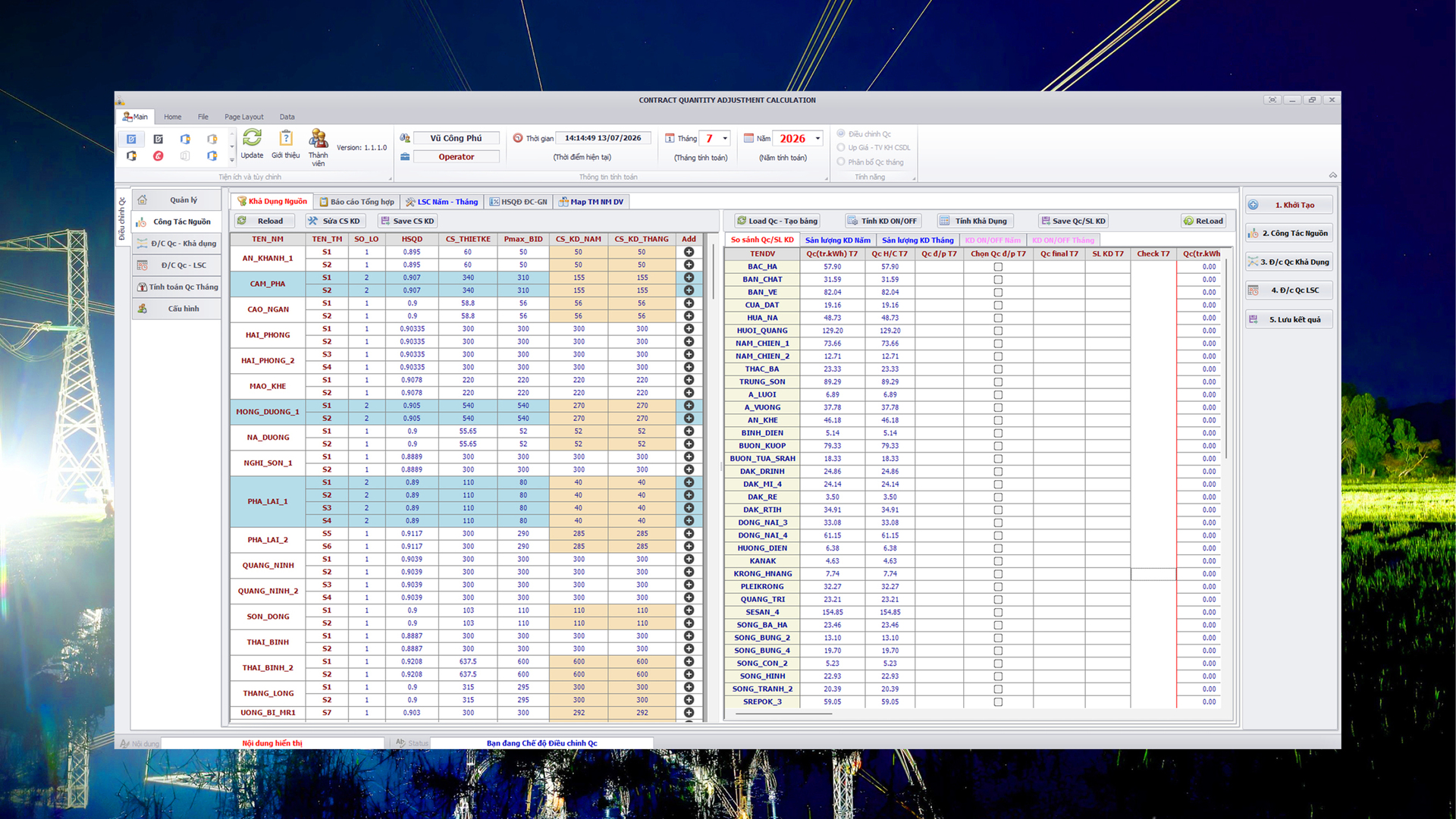Image resolution: width=1456 pixels, height=819 pixels.
Task: Tick the Chọn Qc đ/p checkbox for BAN_CHAT
Action: click(998, 280)
